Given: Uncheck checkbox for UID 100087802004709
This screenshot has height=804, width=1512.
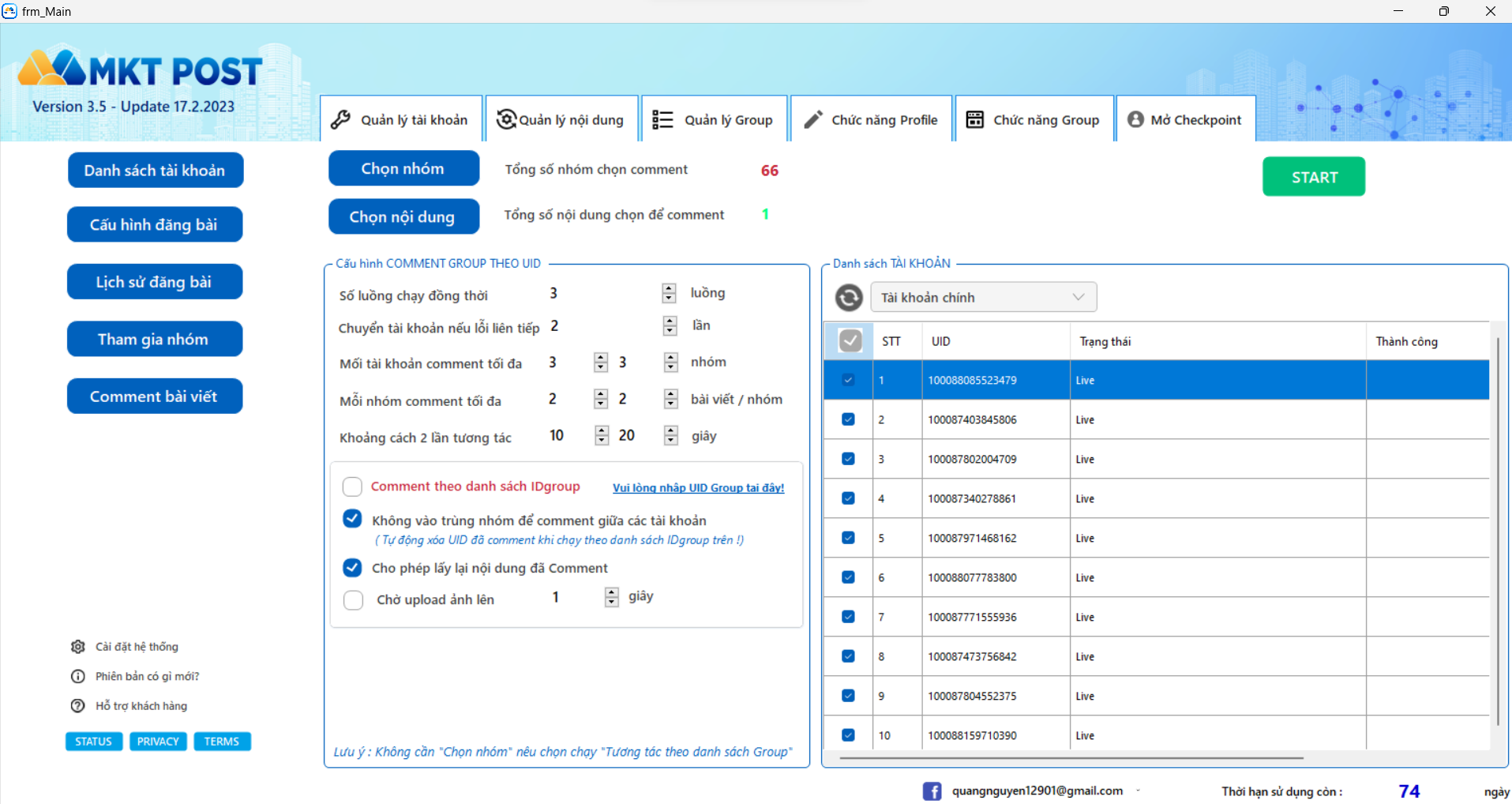Looking at the screenshot, I should click(848, 459).
